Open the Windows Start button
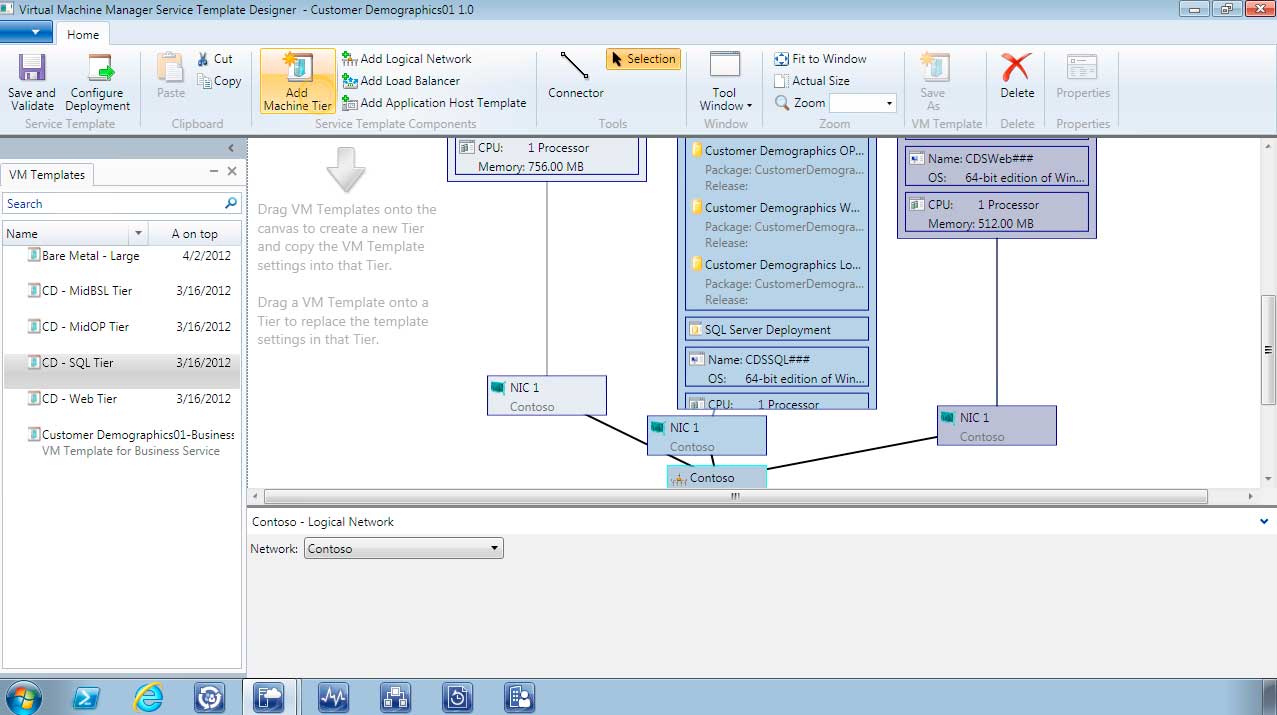The image size is (1277, 715). [22, 697]
